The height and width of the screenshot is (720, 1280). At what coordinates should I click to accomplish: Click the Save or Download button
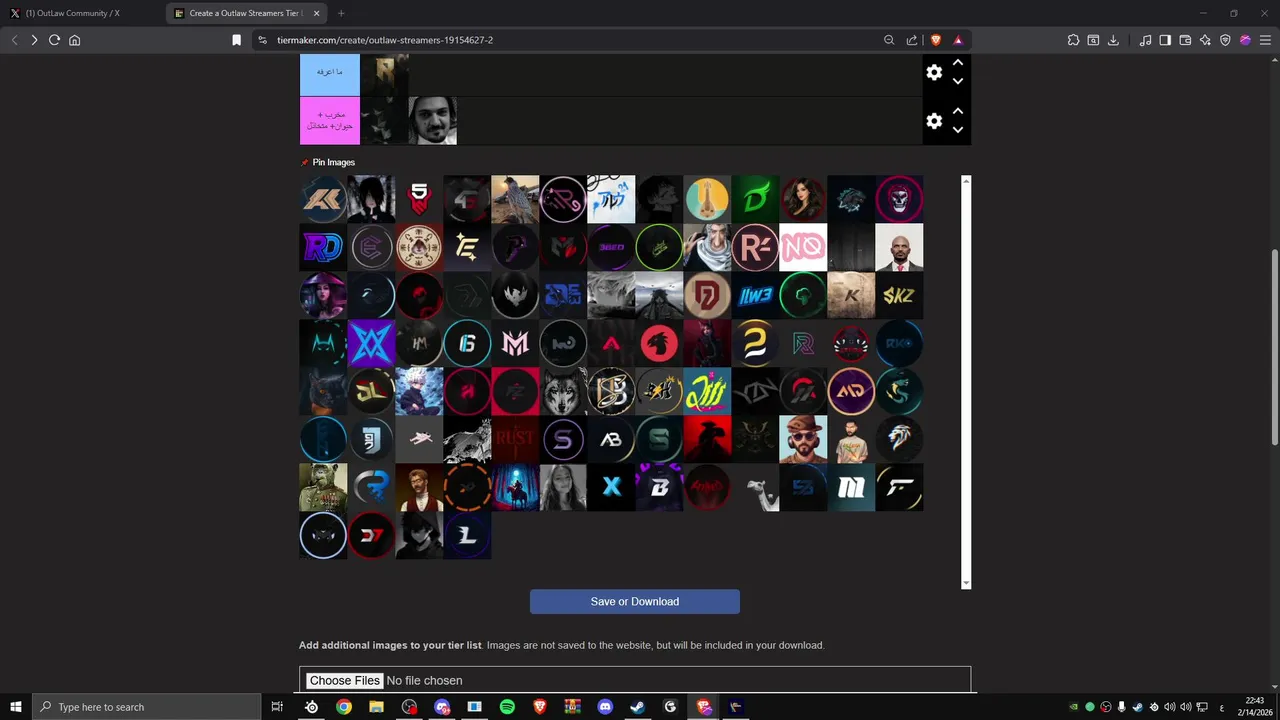click(x=635, y=601)
